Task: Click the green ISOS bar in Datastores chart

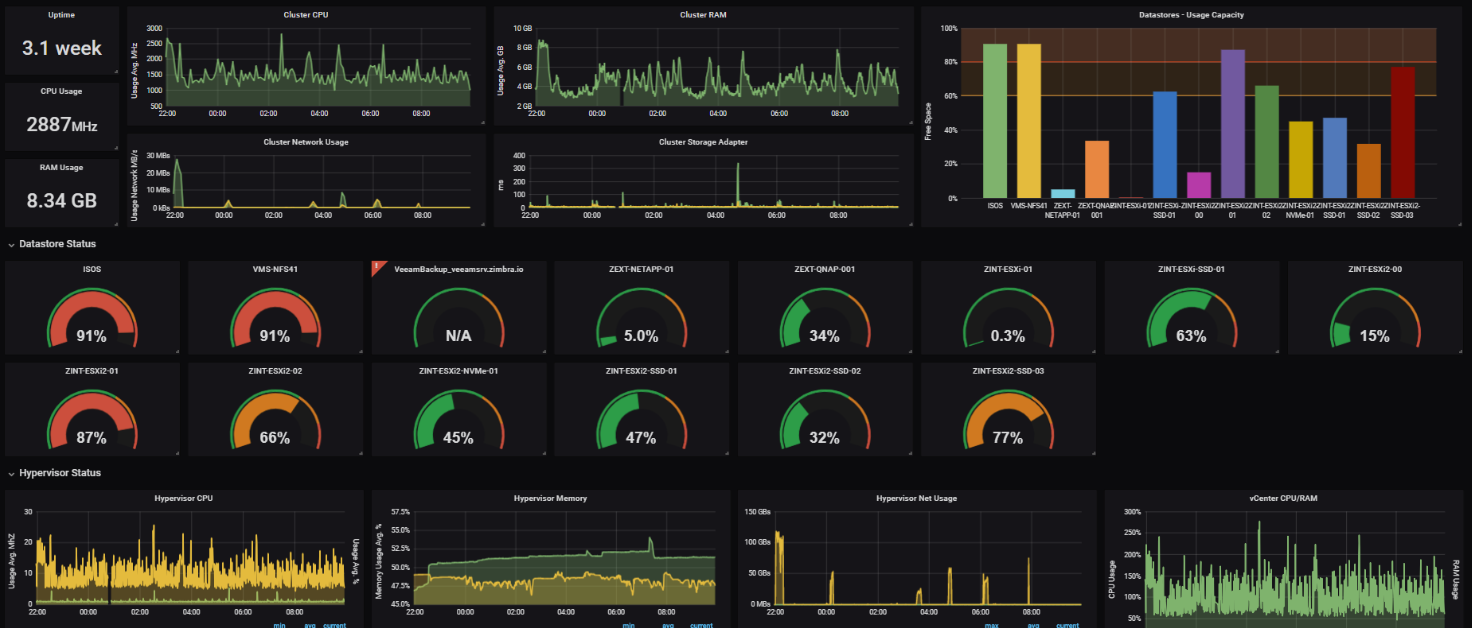Action: click(995, 120)
